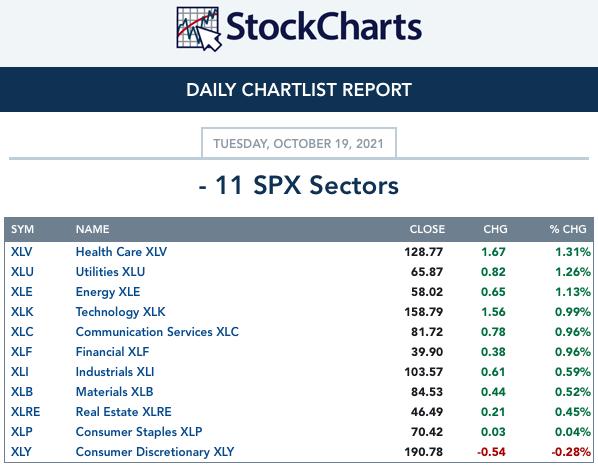
Task: Select Consumer Staples XLP link
Action: [139, 432]
